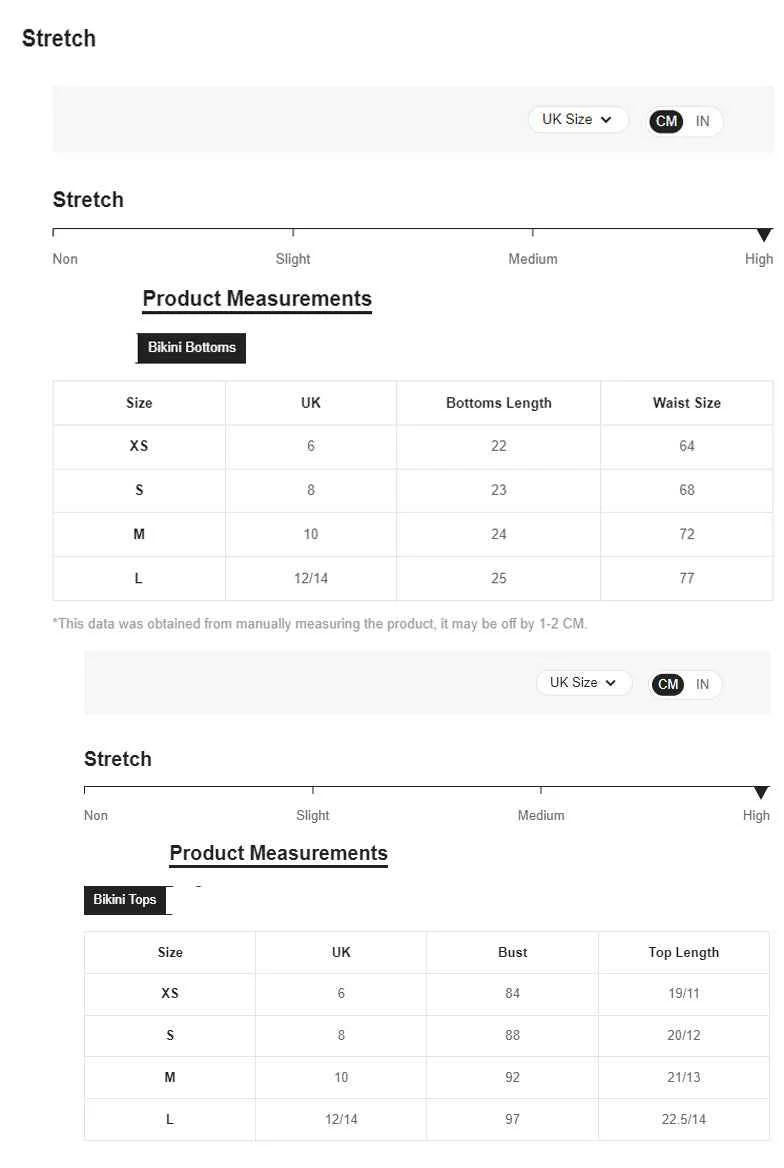784x1168 pixels.
Task: Click the Waist Size column header
Action: point(686,403)
